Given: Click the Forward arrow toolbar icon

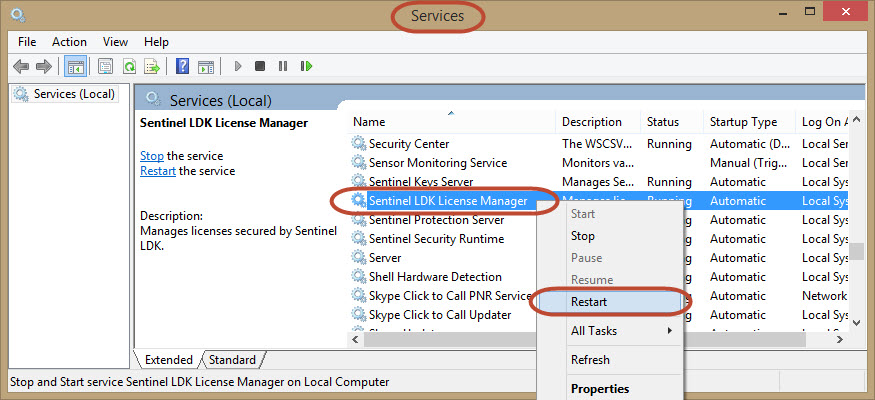Looking at the screenshot, I should (x=44, y=67).
